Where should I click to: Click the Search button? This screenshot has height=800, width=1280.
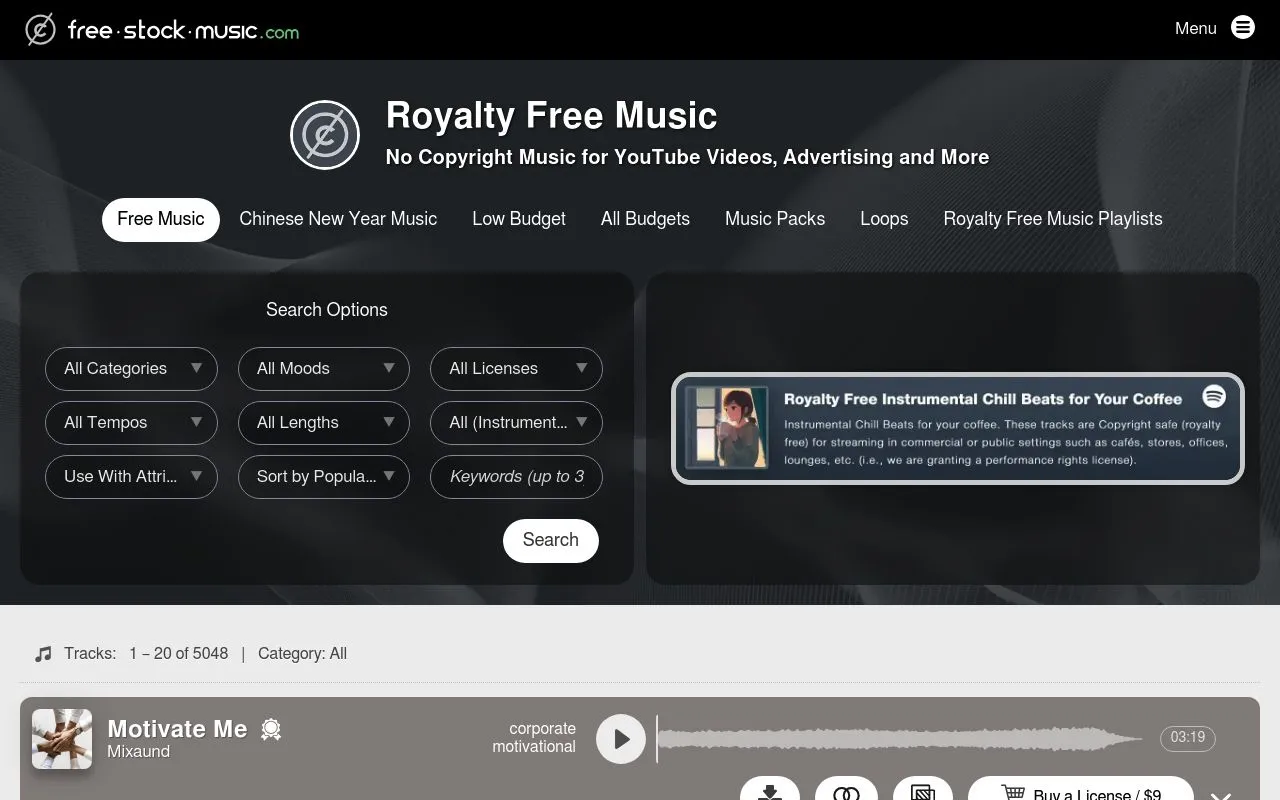551,540
